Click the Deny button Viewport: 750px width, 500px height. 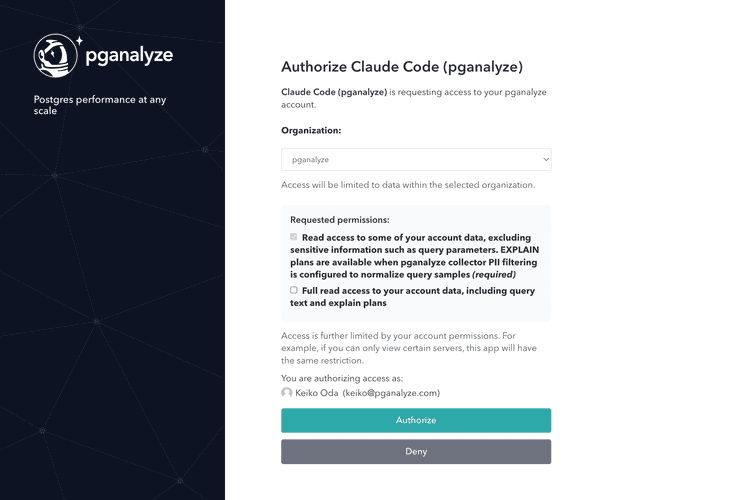pyautogui.click(x=416, y=452)
